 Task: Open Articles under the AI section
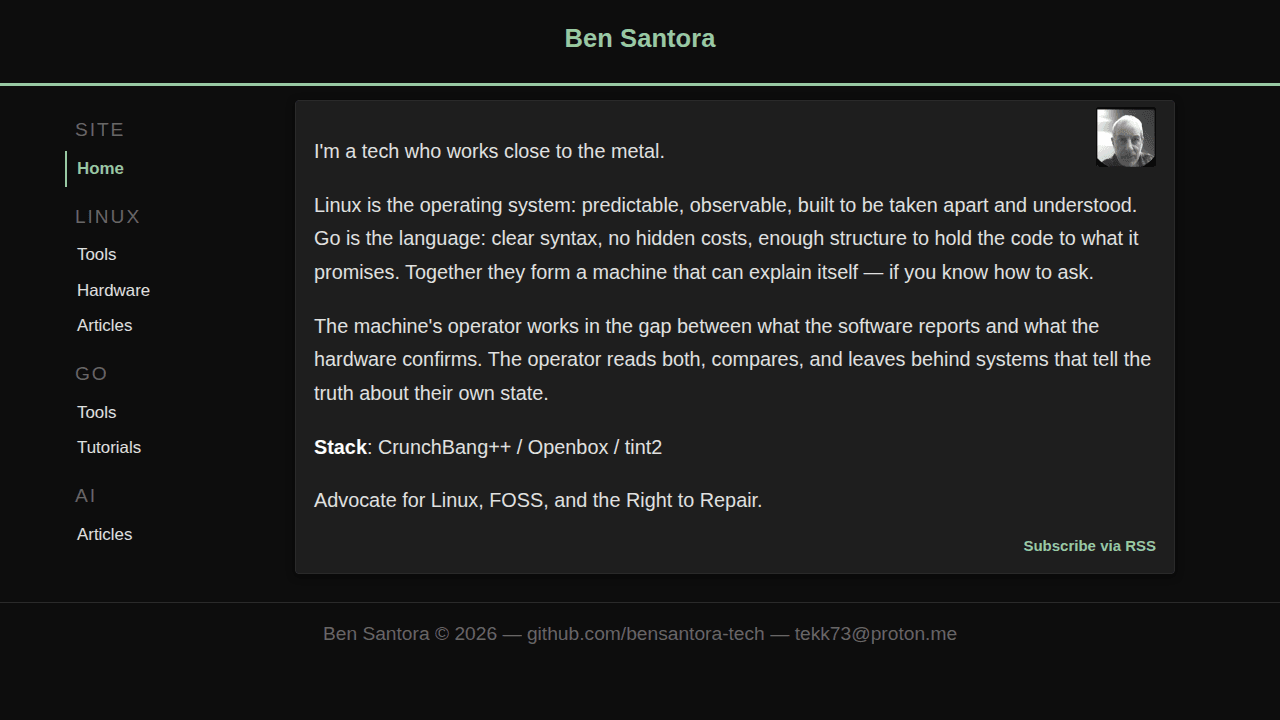click(x=104, y=534)
